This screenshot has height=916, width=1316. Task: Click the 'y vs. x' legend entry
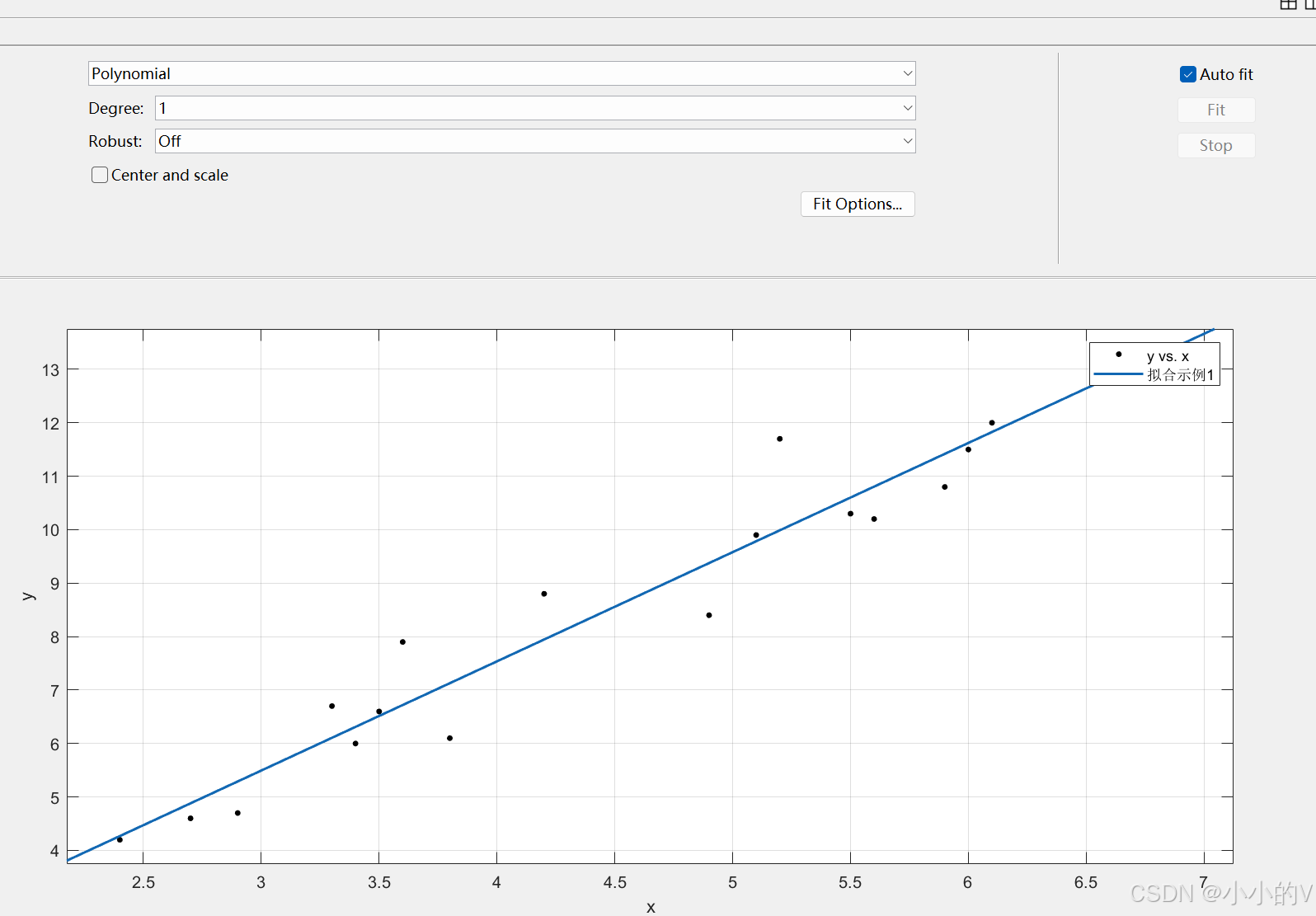click(1168, 356)
